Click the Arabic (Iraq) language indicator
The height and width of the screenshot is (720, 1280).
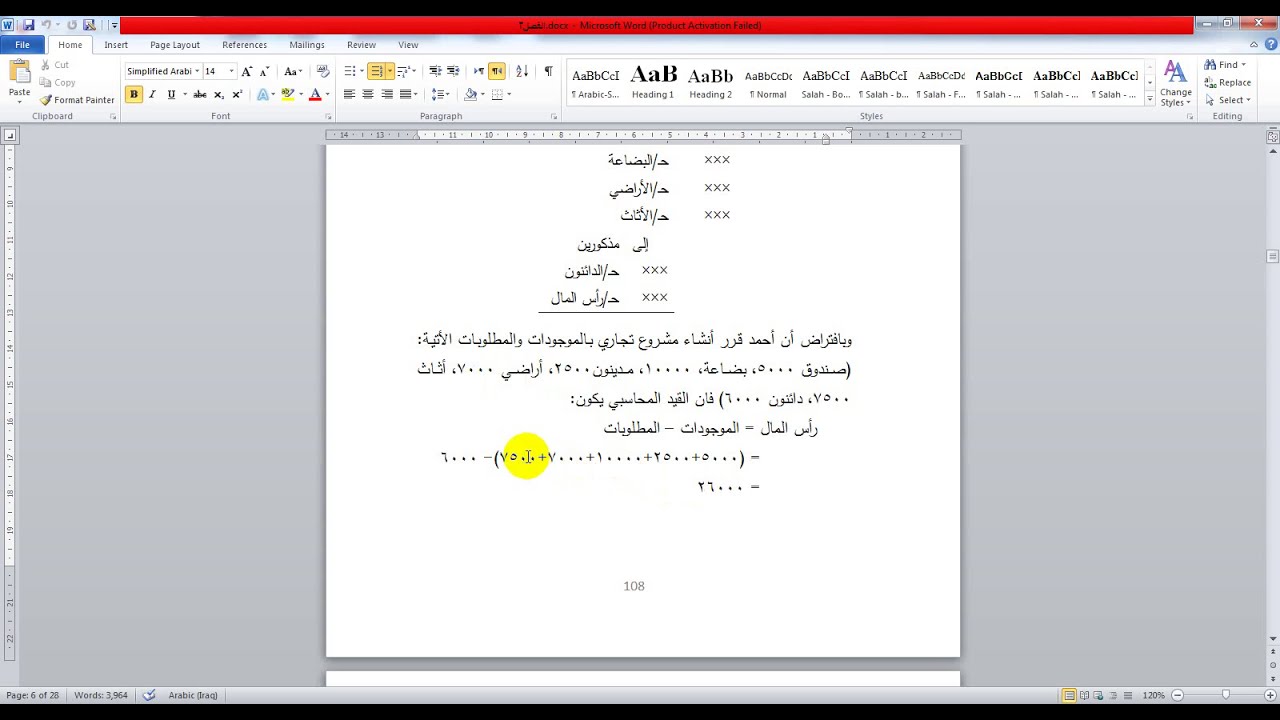tap(193, 695)
